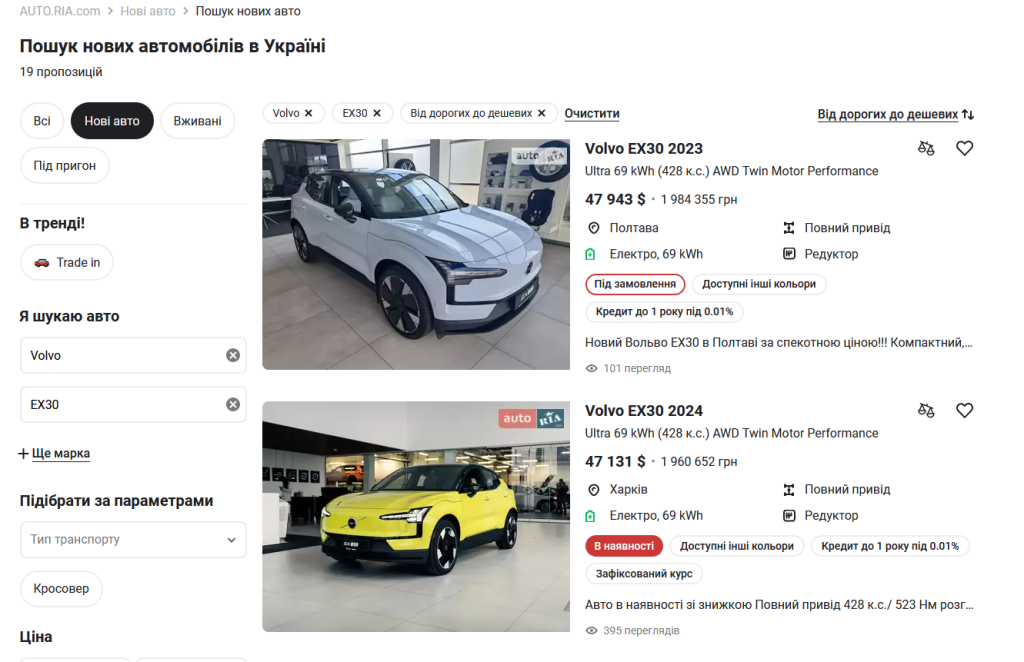Add Volvo EX30 2024 to comparison
The height and width of the screenshot is (662, 1024).
pyautogui.click(x=926, y=410)
